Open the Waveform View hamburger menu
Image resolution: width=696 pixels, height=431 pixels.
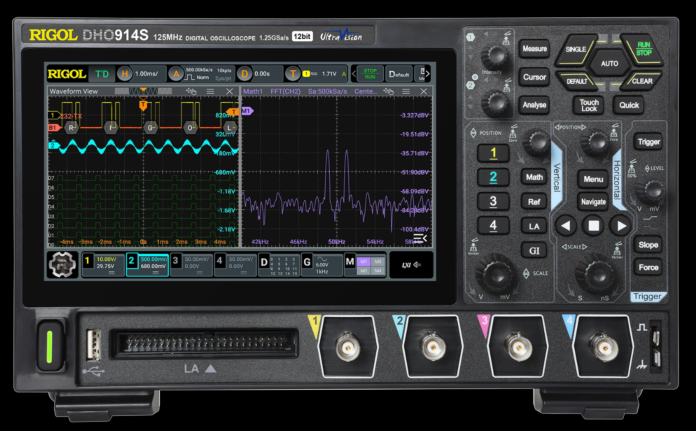(x=210, y=91)
